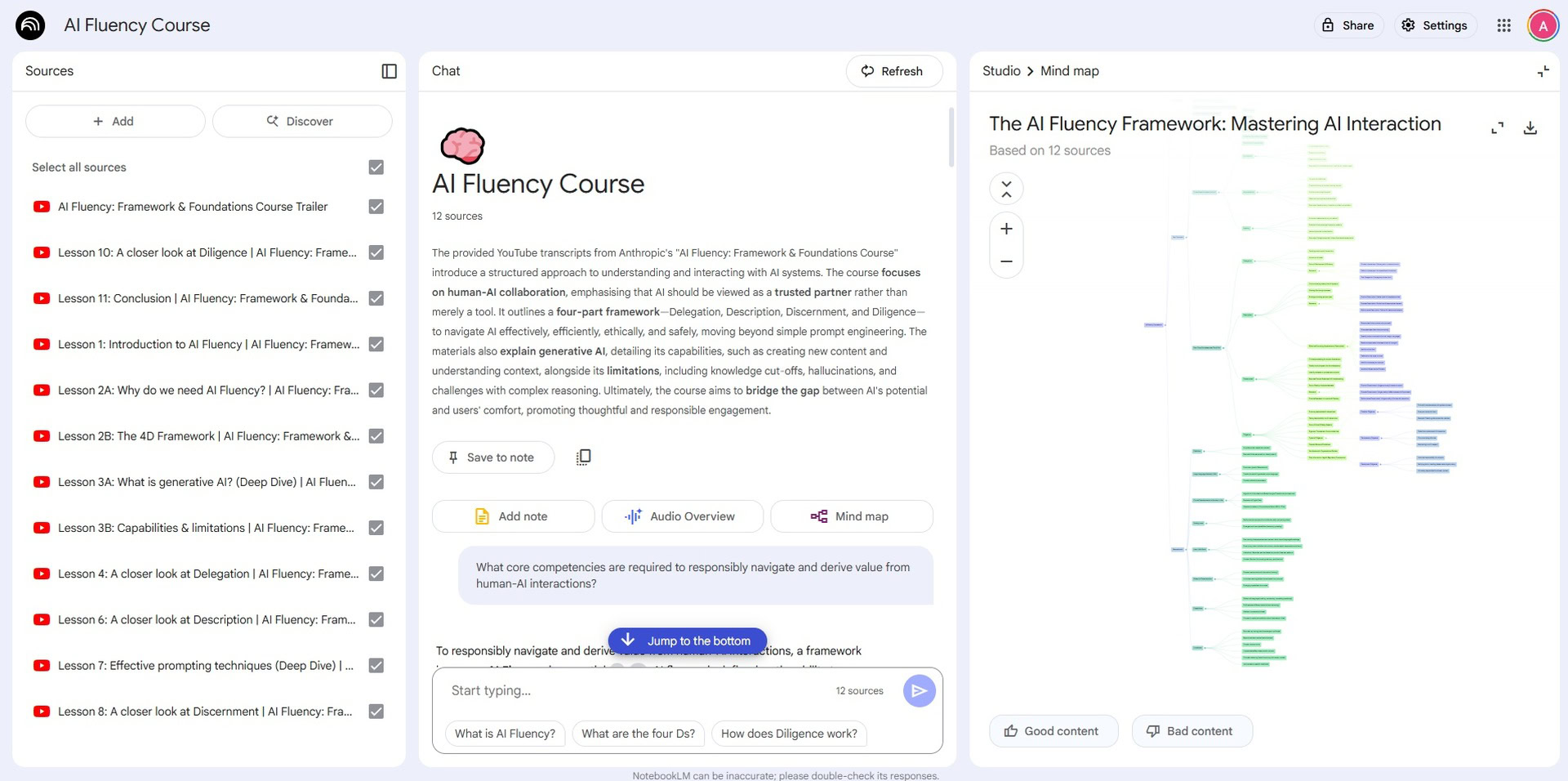Collapse the Studio panel using the corner arrows
This screenshot has height=781, width=1568.
1543,72
